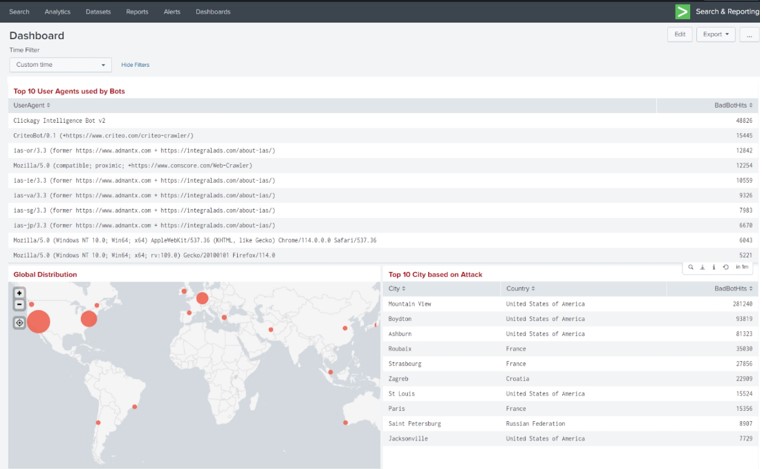Select the ias-or/3.3 user agent row

point(383,151)
